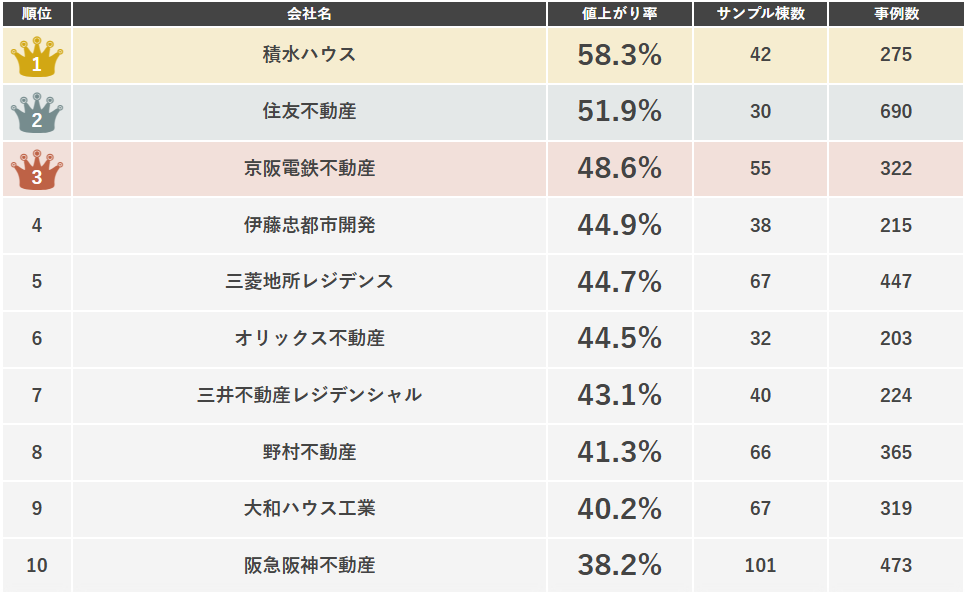Click 野村不動産 in rank 8
The width and height of the screenshot is (965, 592).
tap(310, 452)
